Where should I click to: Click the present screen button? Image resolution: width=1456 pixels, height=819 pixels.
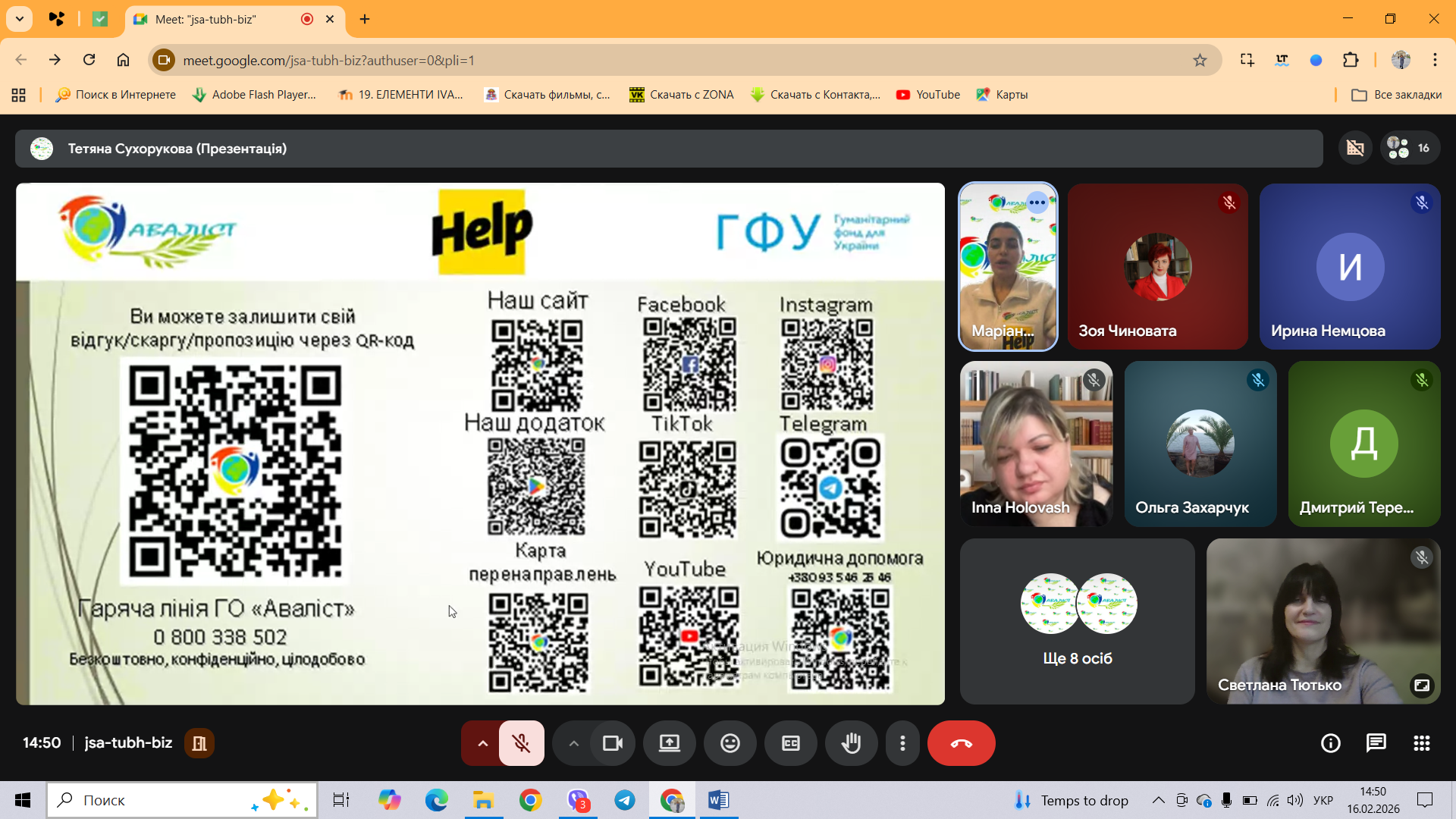(x=669, y=743)
